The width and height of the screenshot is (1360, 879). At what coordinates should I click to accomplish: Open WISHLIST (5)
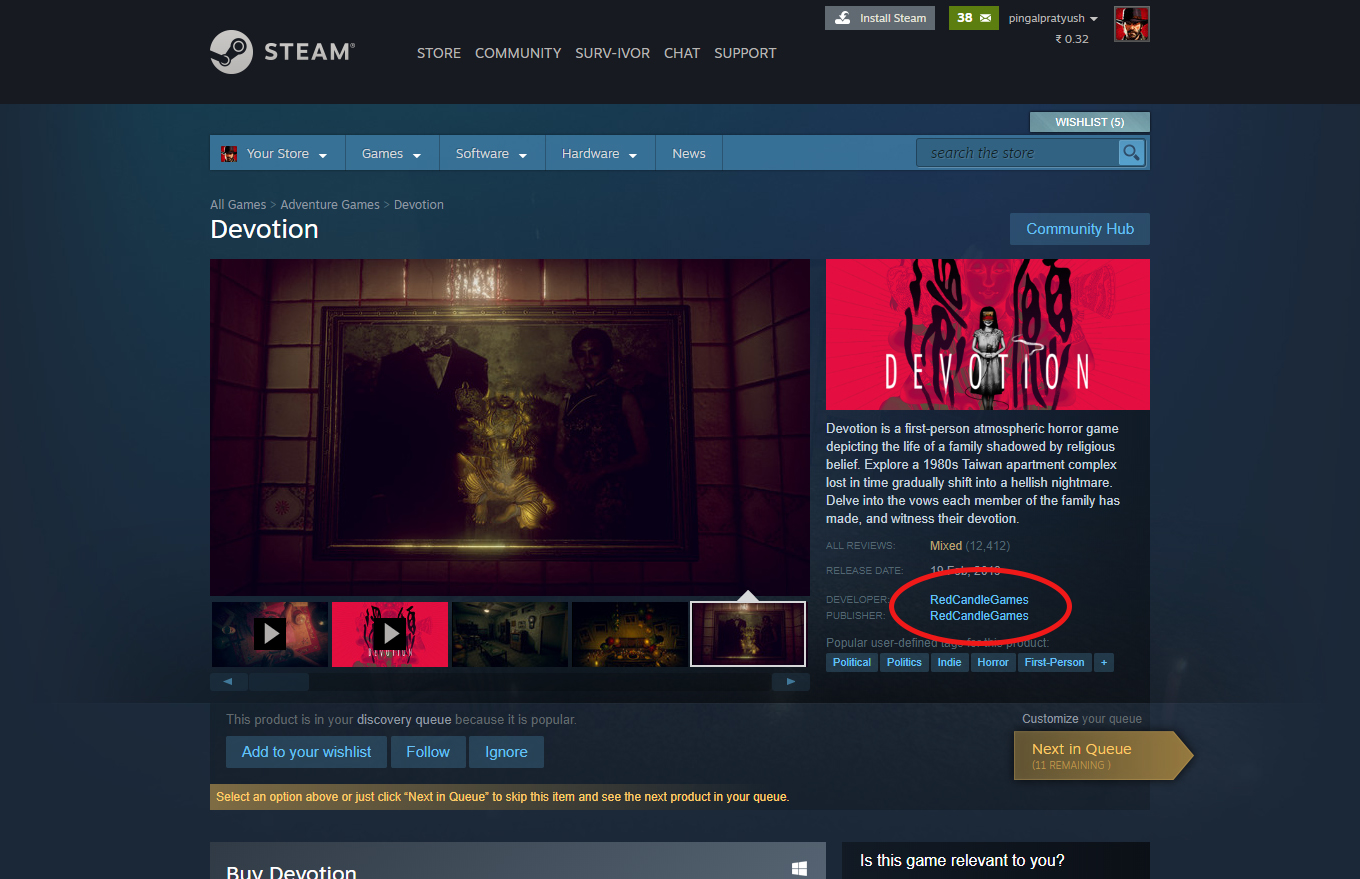tap(1090, 122)
